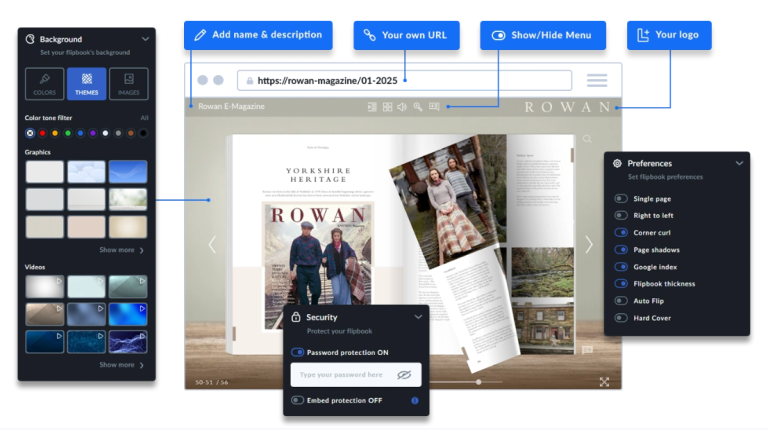Enable Auto Flip preference
Viewport: 768px width, 430px height.
pyautogui.click(x=621, y=301)
